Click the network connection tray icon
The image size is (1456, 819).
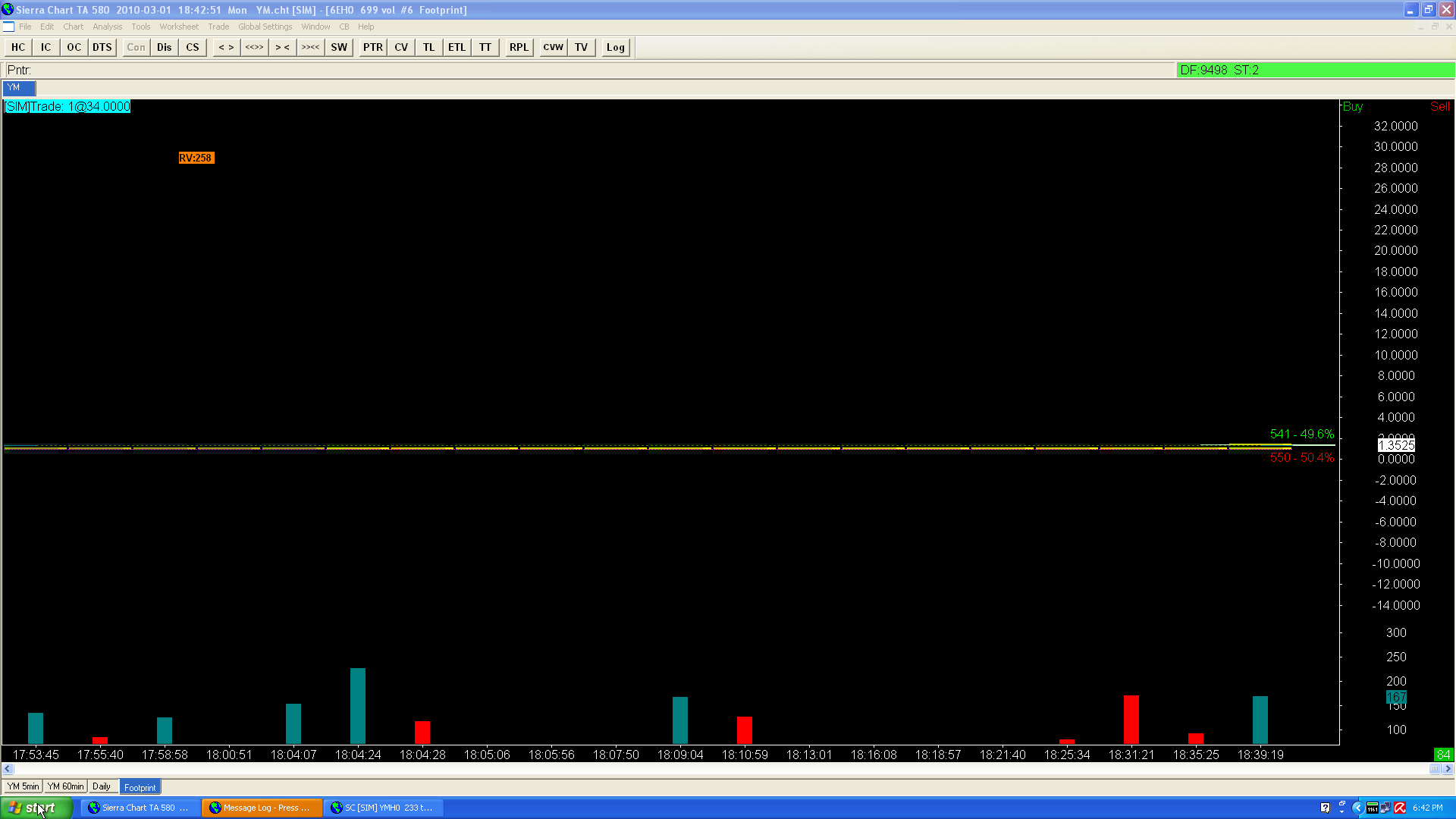(1385, 808)
